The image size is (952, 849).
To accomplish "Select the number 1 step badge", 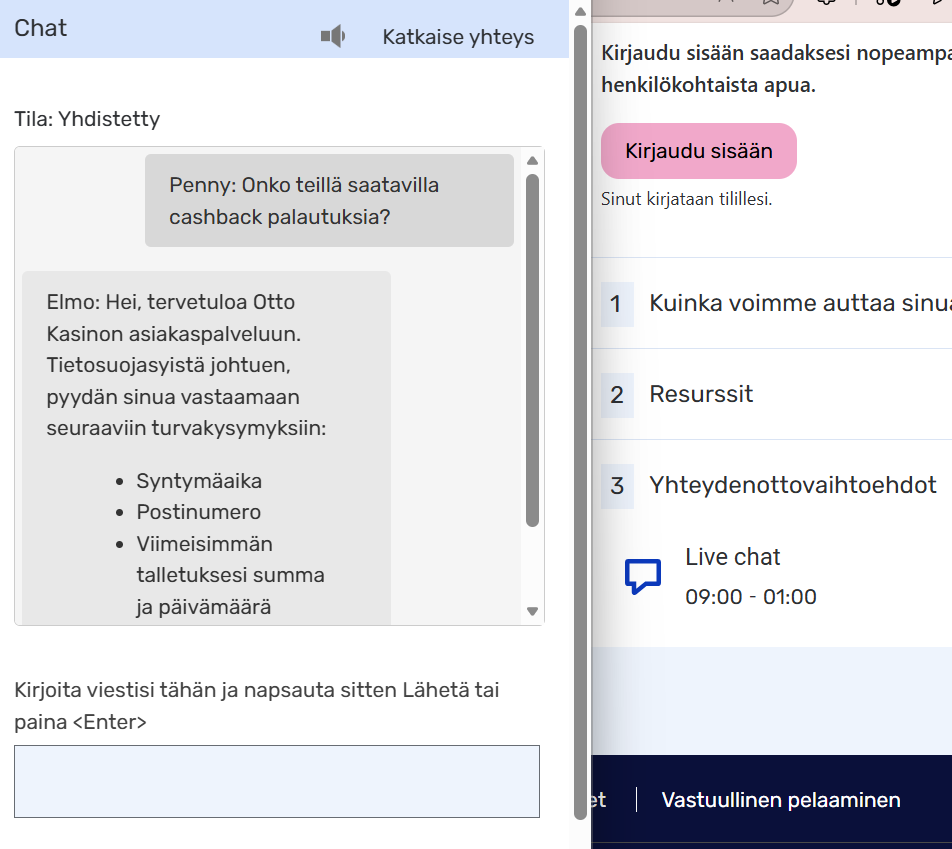I will pyautogui.click(x=615, y=304).
